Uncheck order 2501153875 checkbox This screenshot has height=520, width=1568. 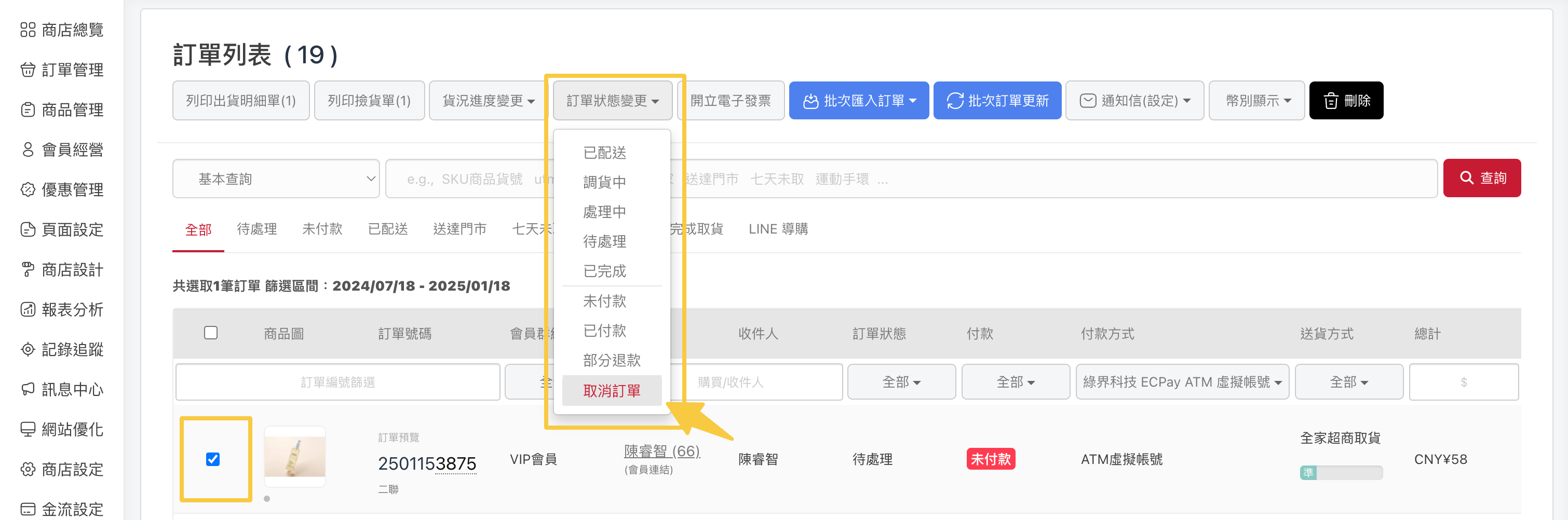(x=212, y=459)
